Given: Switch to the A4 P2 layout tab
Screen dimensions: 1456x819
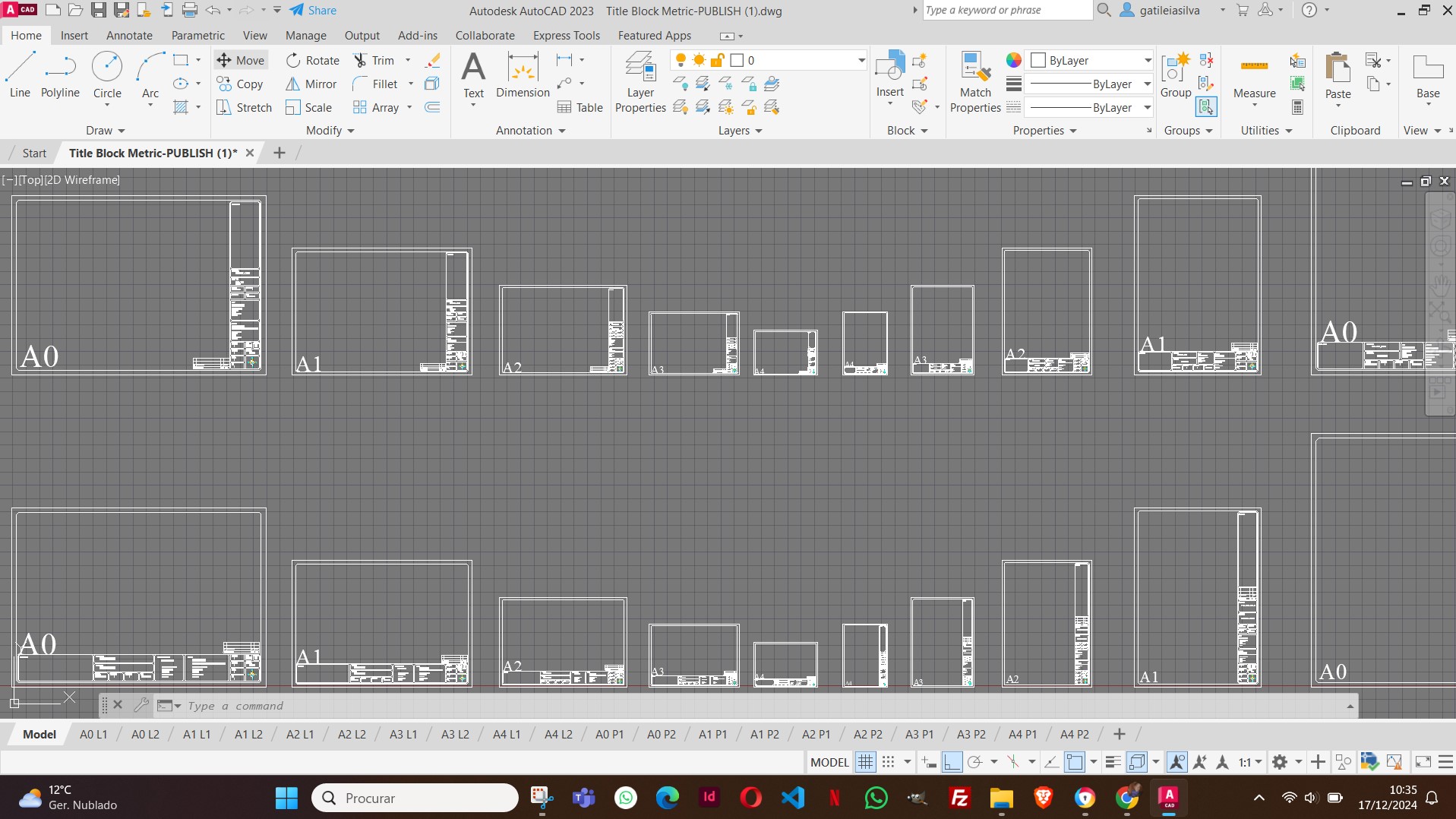Looking at the screenshot, I should (x=1074, y=734).
